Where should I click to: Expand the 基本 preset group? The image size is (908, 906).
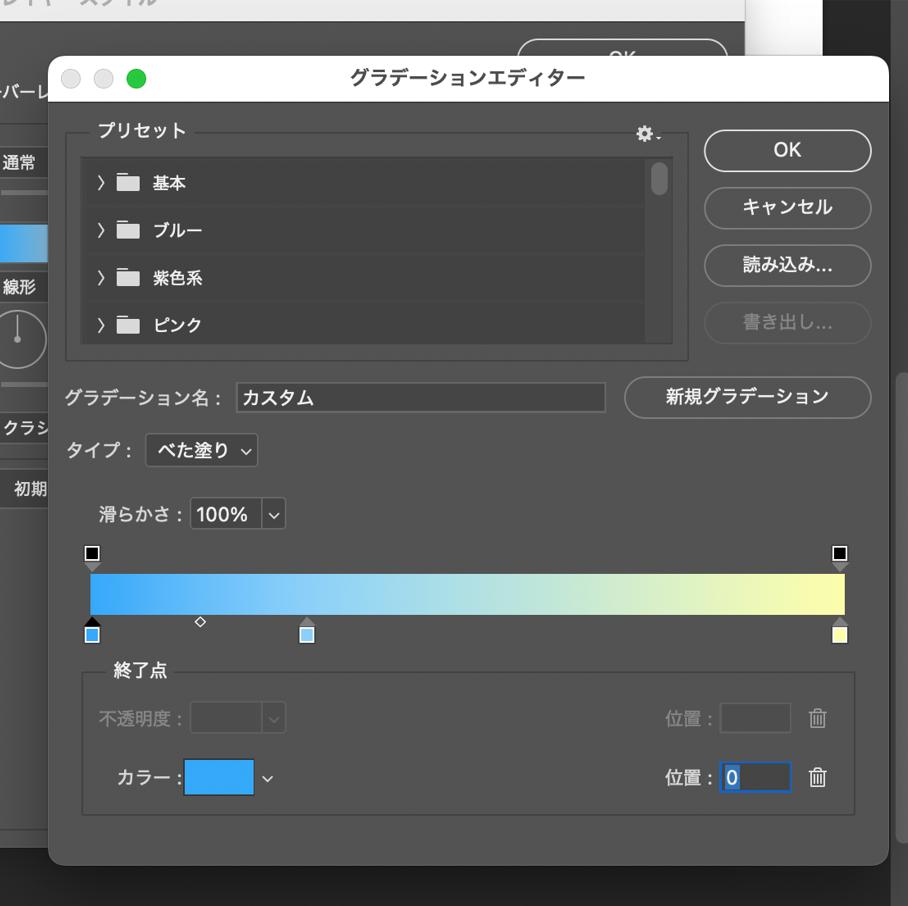point(100,183)
